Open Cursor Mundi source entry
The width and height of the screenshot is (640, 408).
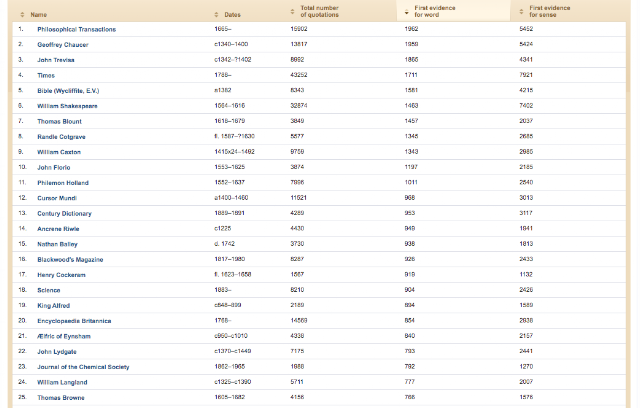(57, 198)
